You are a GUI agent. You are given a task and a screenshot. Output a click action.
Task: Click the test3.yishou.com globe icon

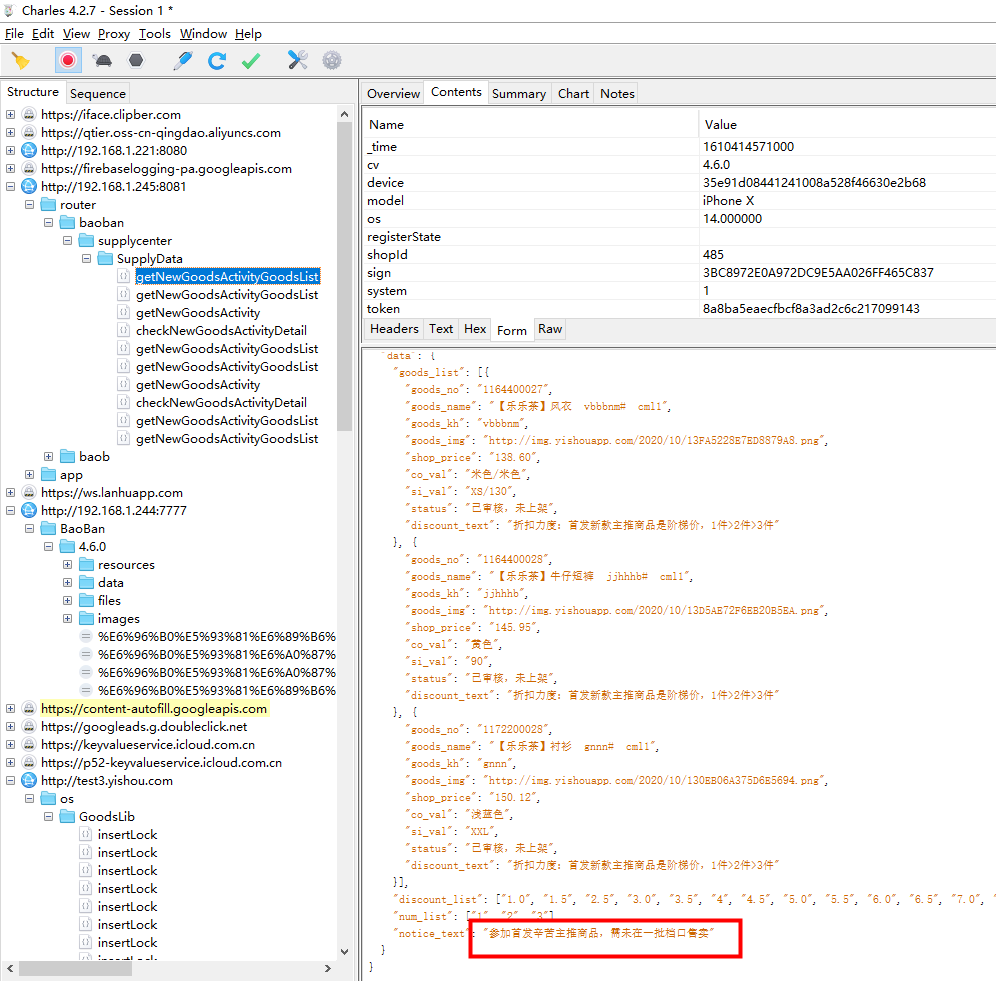pyautogui.click(x=29, y=780)
